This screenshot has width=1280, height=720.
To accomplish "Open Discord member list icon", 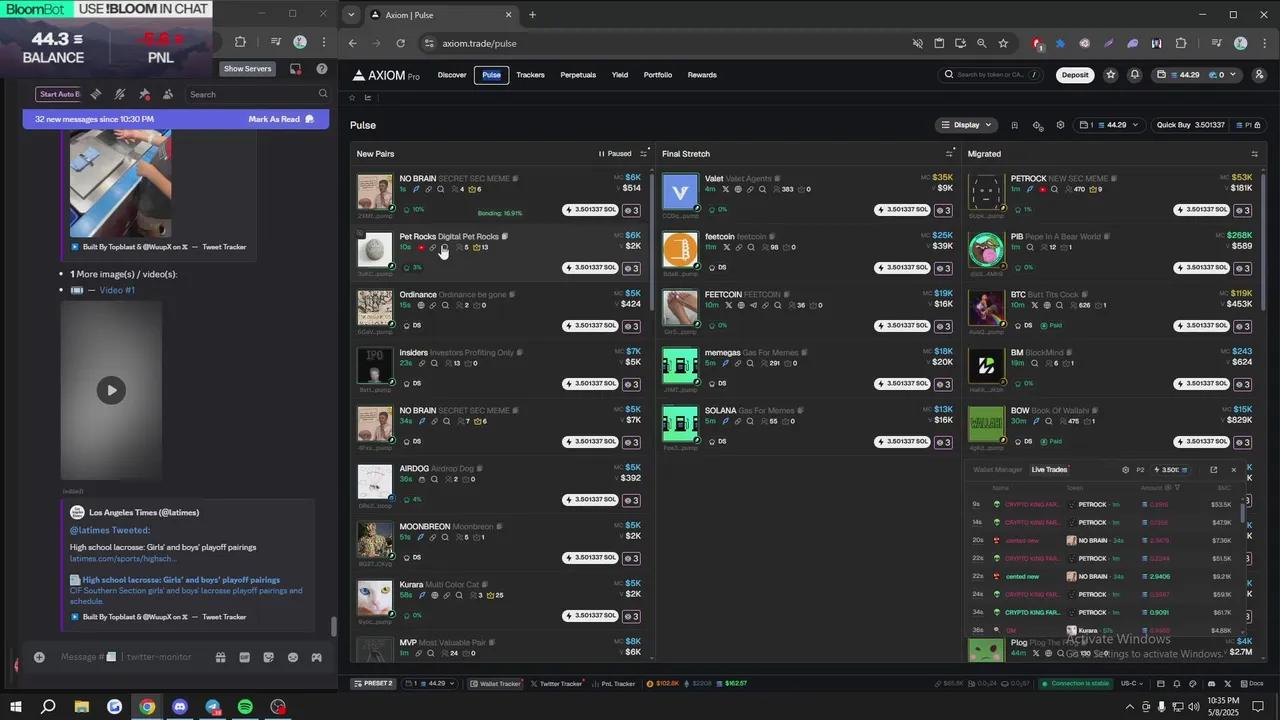I will tap(168, 94).
